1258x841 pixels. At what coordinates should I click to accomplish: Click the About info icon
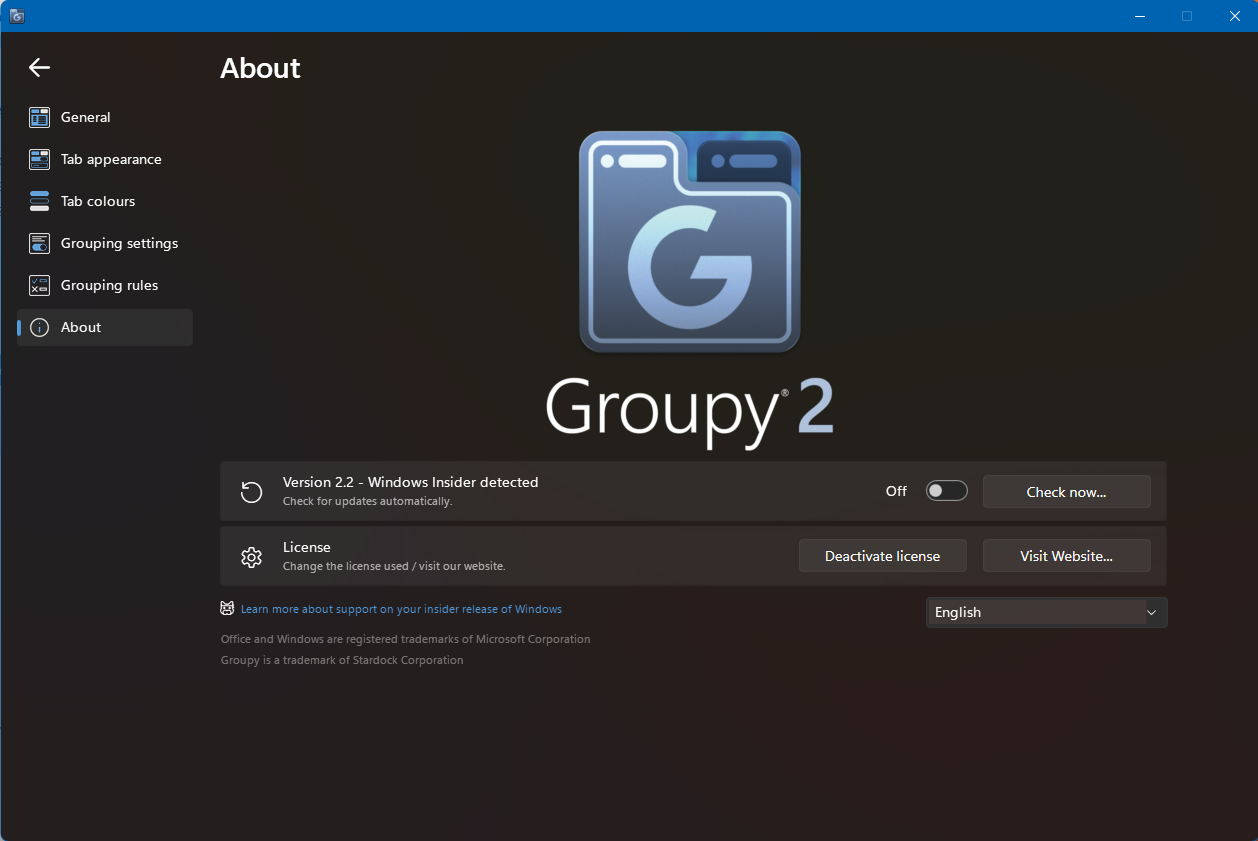(39, 327)
